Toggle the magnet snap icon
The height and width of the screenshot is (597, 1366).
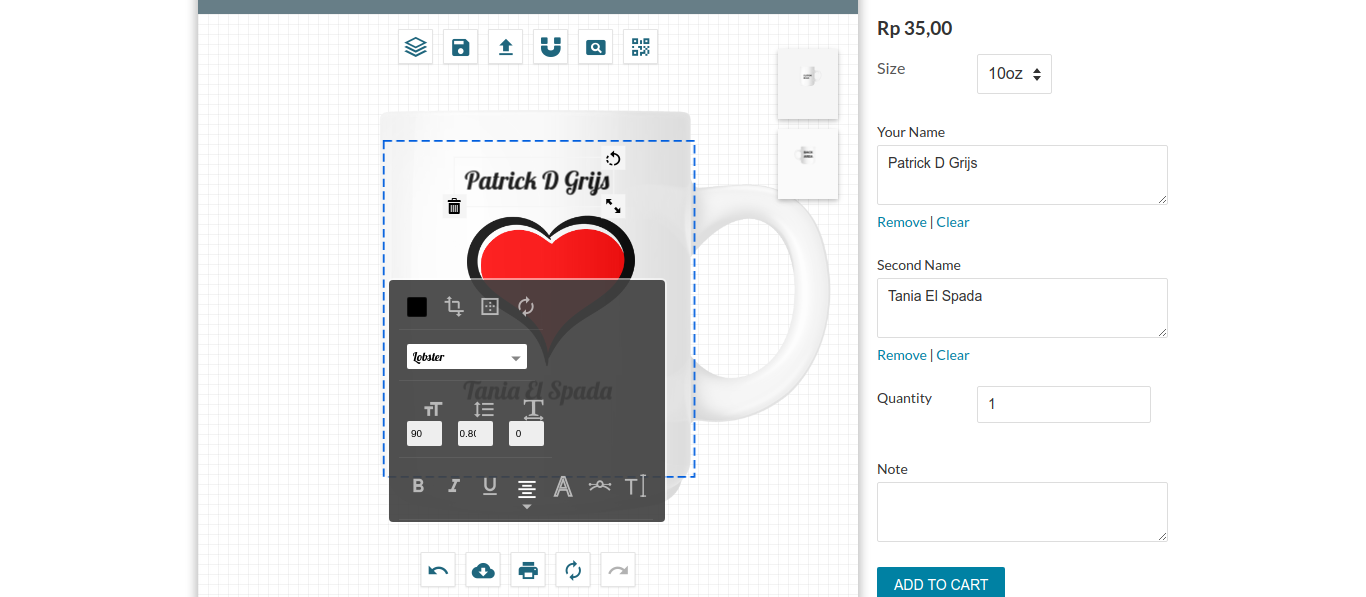coord(550,47)
